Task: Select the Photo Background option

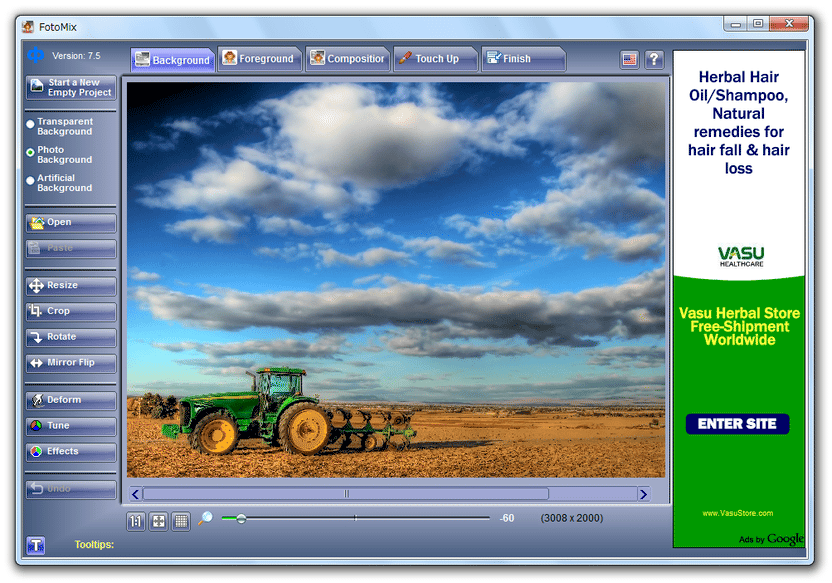Action: point(31,153)
